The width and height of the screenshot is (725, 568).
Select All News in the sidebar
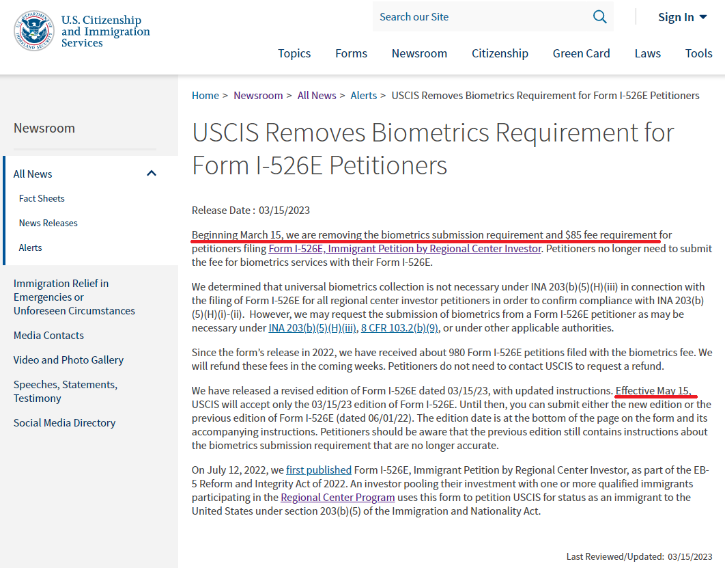[x=33, y=174]
